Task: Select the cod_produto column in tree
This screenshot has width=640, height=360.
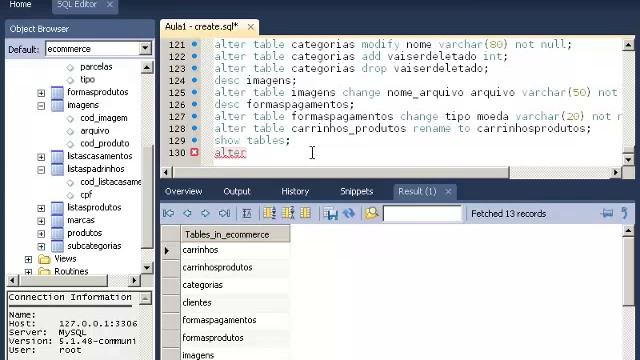Action: pos(105,144)
